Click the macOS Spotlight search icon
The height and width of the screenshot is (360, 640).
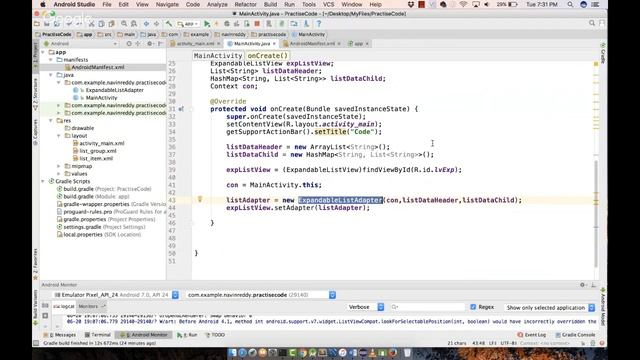click(570, 4)
